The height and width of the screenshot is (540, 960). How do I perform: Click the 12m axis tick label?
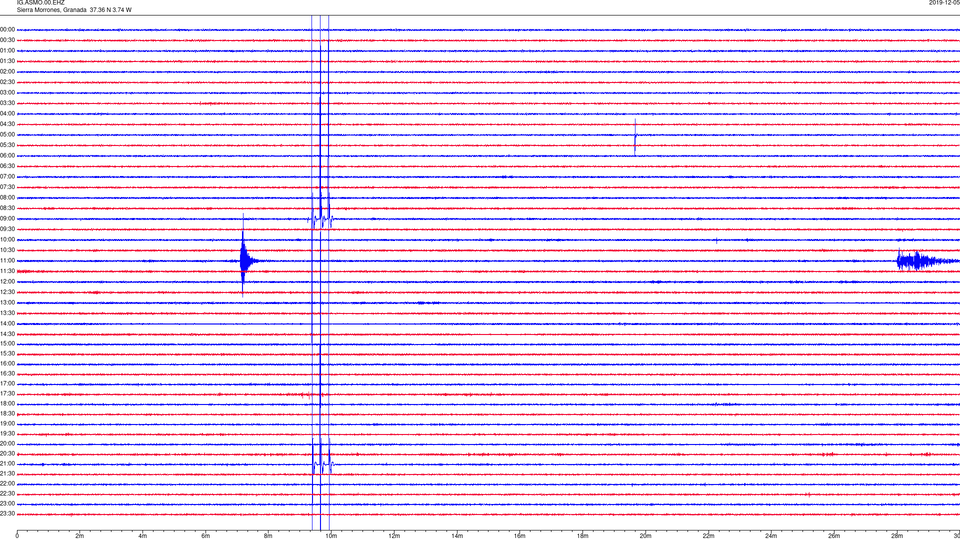394,536
